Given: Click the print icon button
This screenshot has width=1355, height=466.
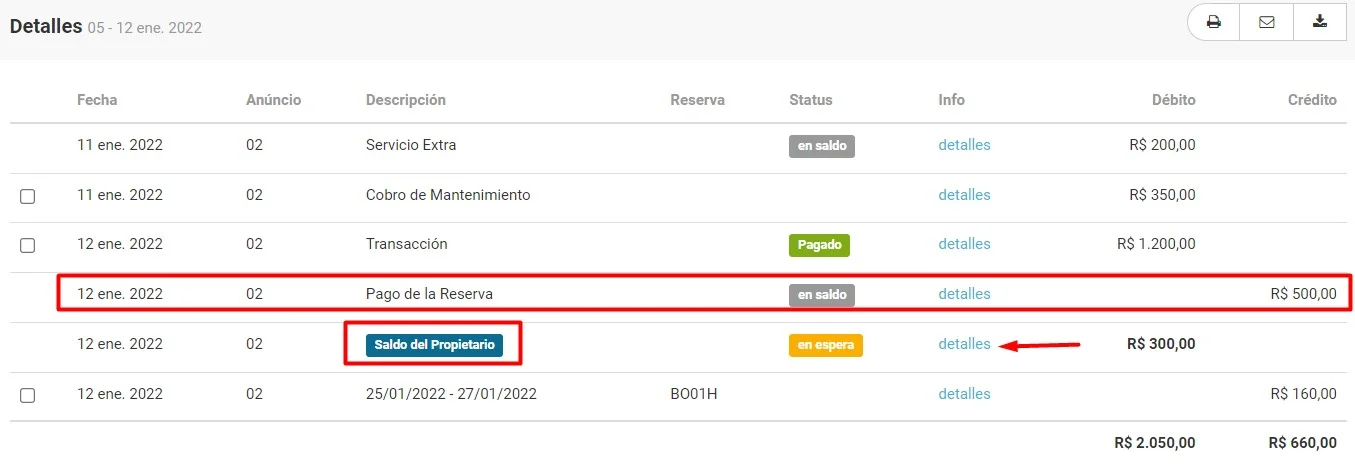Looking at the screenshot, I should pyautogui.click(x=1213, y=22).
